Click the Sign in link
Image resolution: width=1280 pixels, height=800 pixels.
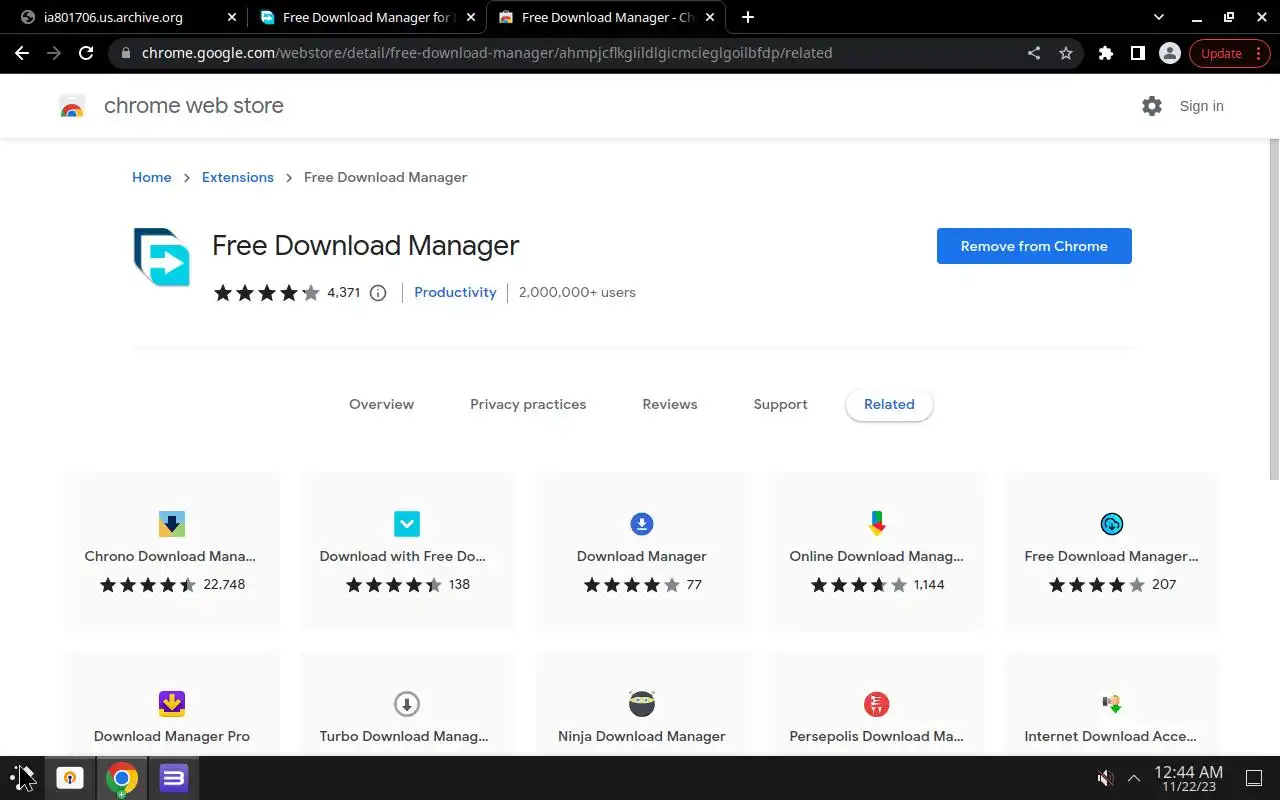point(1201,106)
